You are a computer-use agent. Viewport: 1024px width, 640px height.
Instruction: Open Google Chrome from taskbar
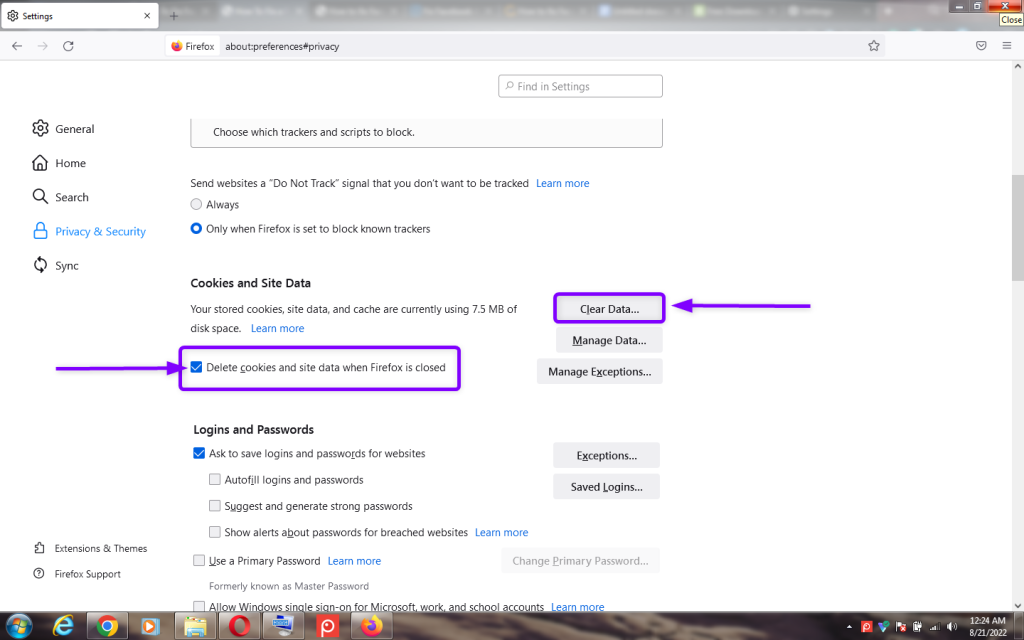pos(107,626)
